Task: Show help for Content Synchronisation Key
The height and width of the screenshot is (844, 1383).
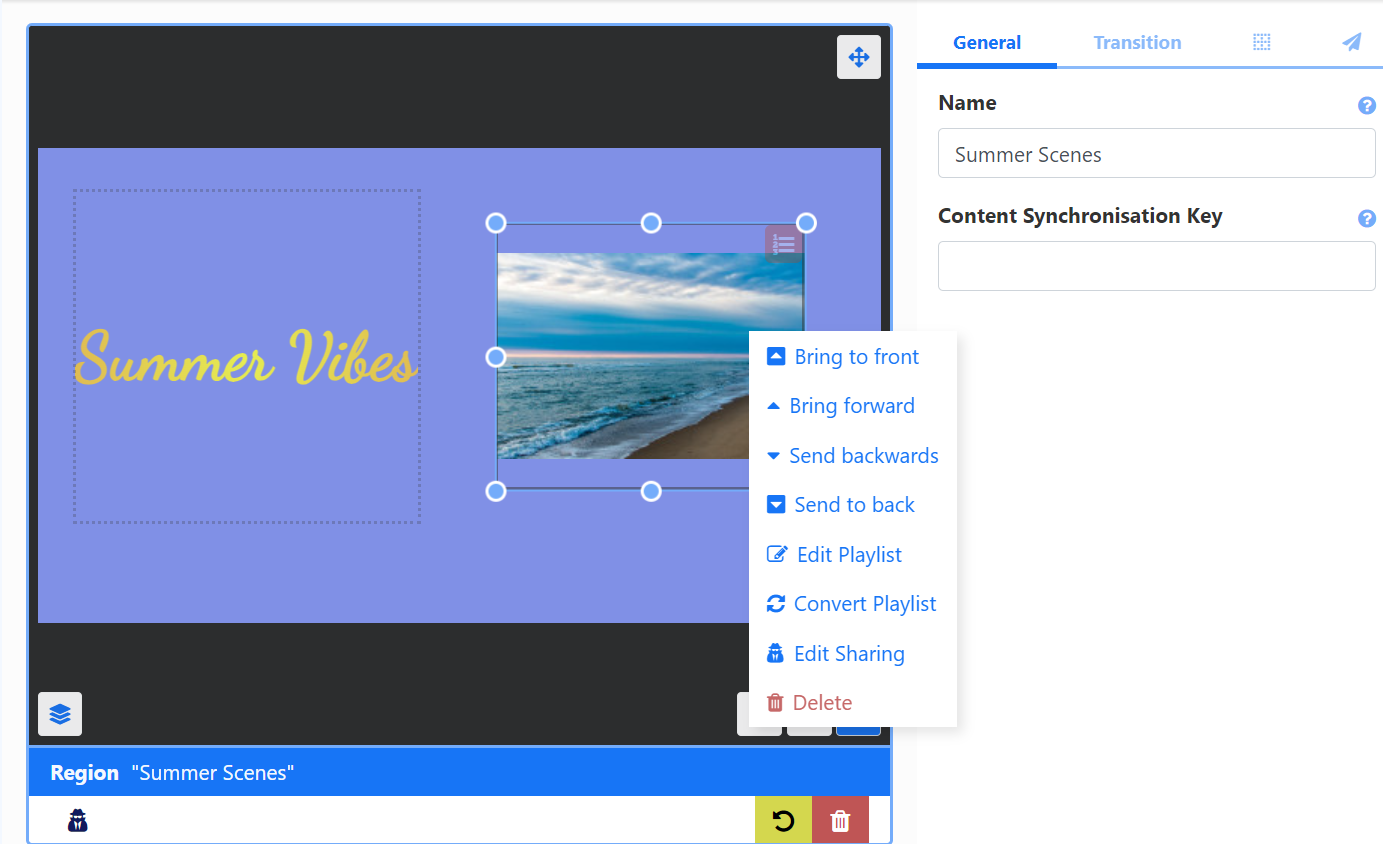Action: 1366,219
